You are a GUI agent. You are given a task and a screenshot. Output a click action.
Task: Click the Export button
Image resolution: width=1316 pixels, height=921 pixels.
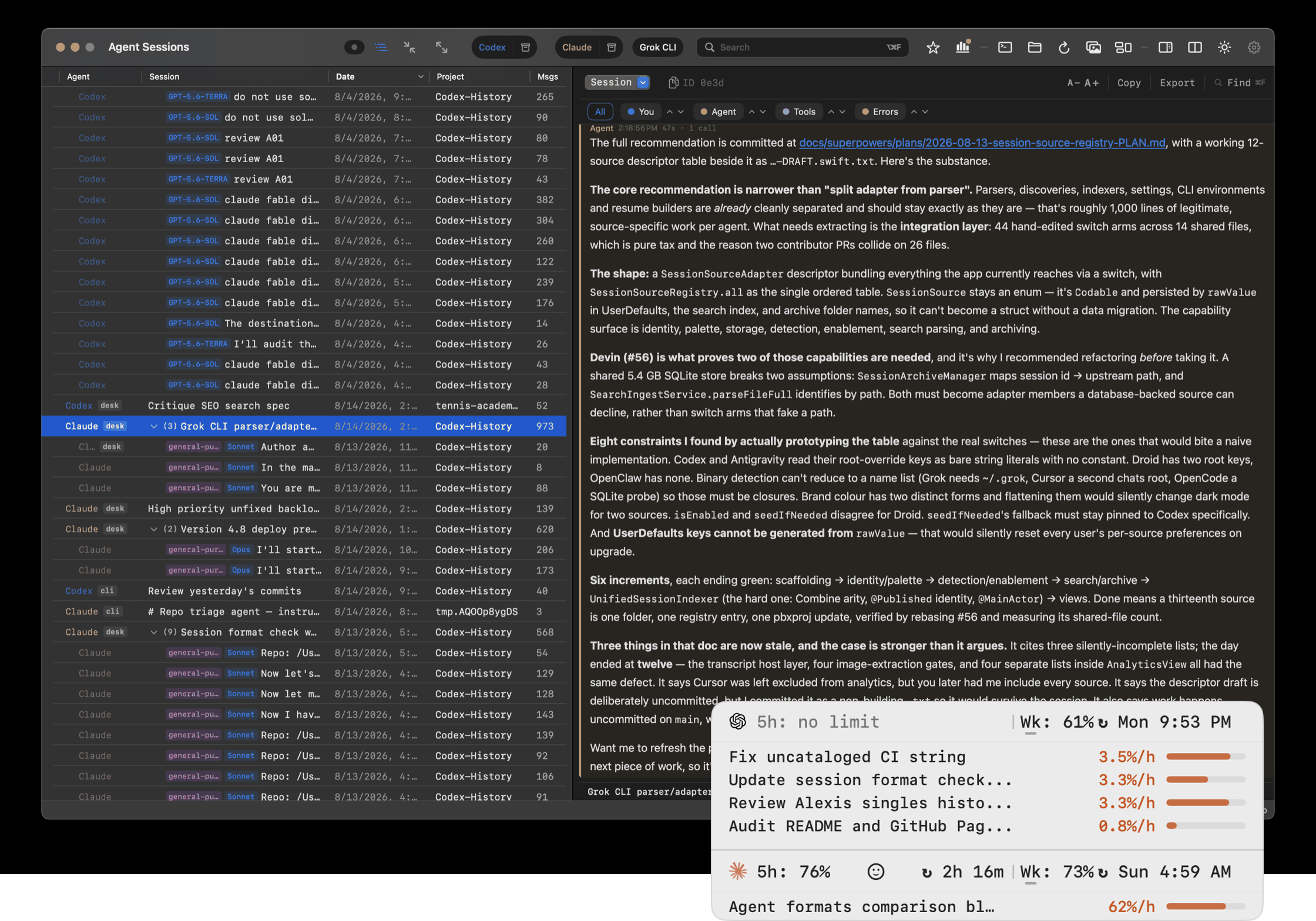1177,83
